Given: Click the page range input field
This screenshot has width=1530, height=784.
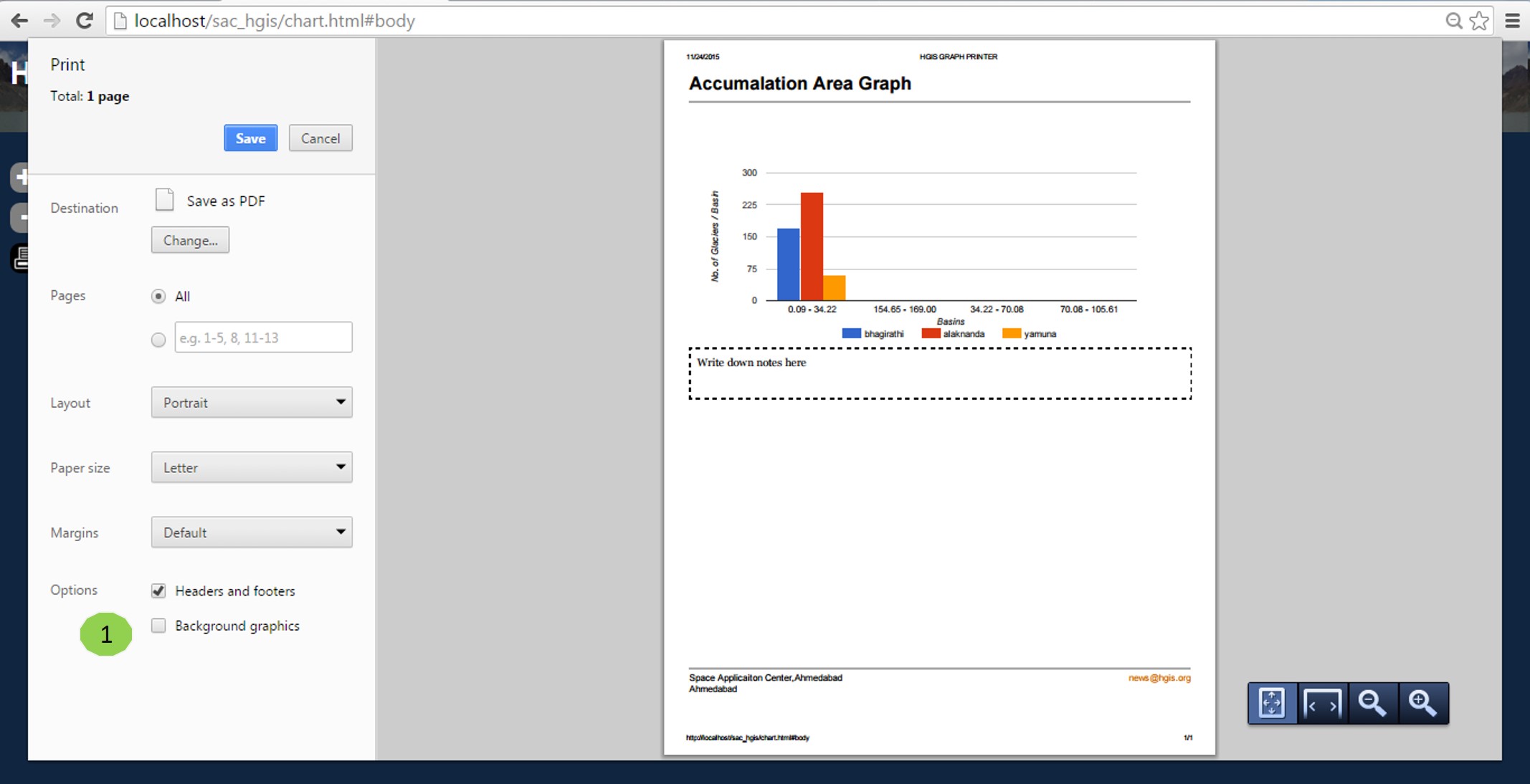Looking at the screenshot, I should coord(263,338).
